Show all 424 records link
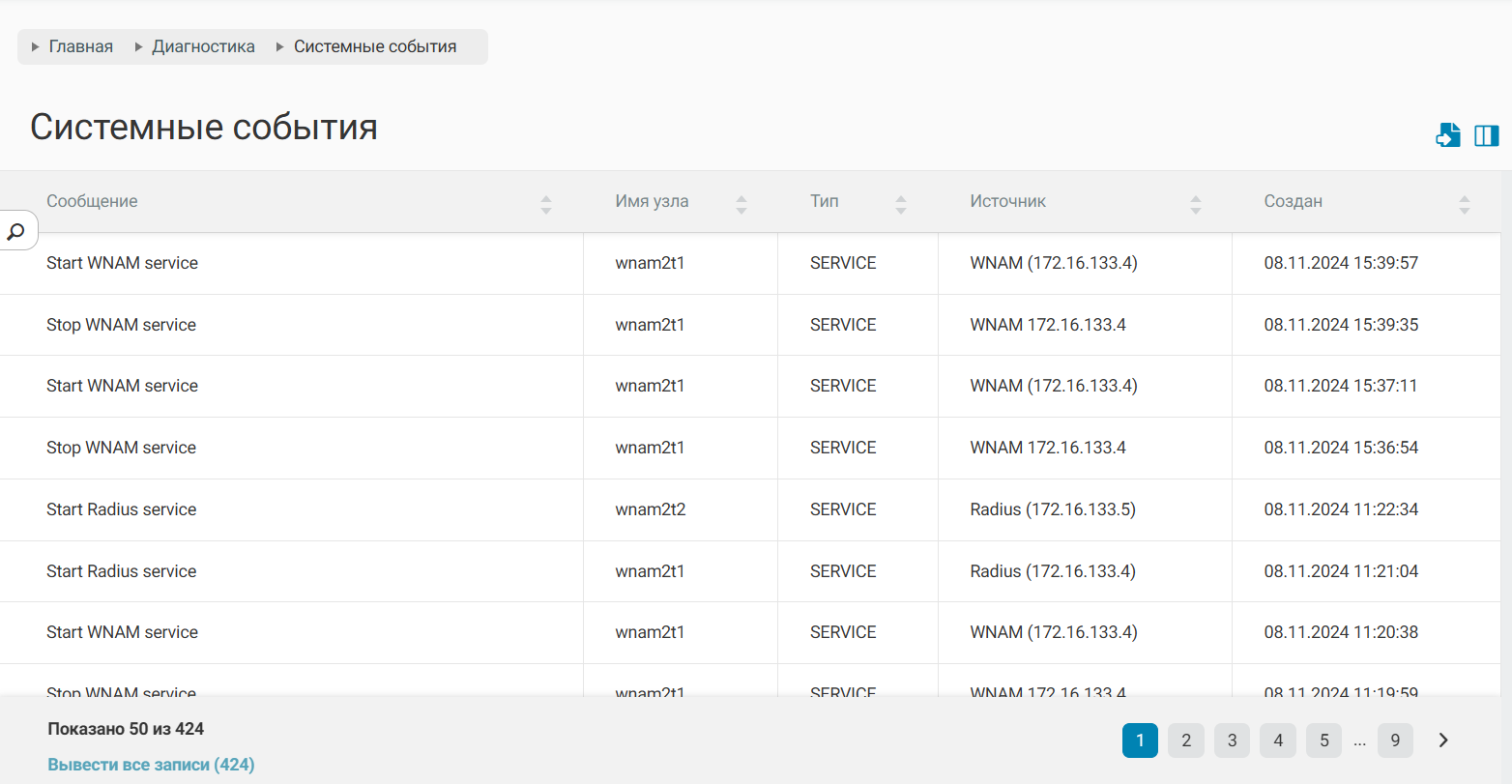 point(151,765)
